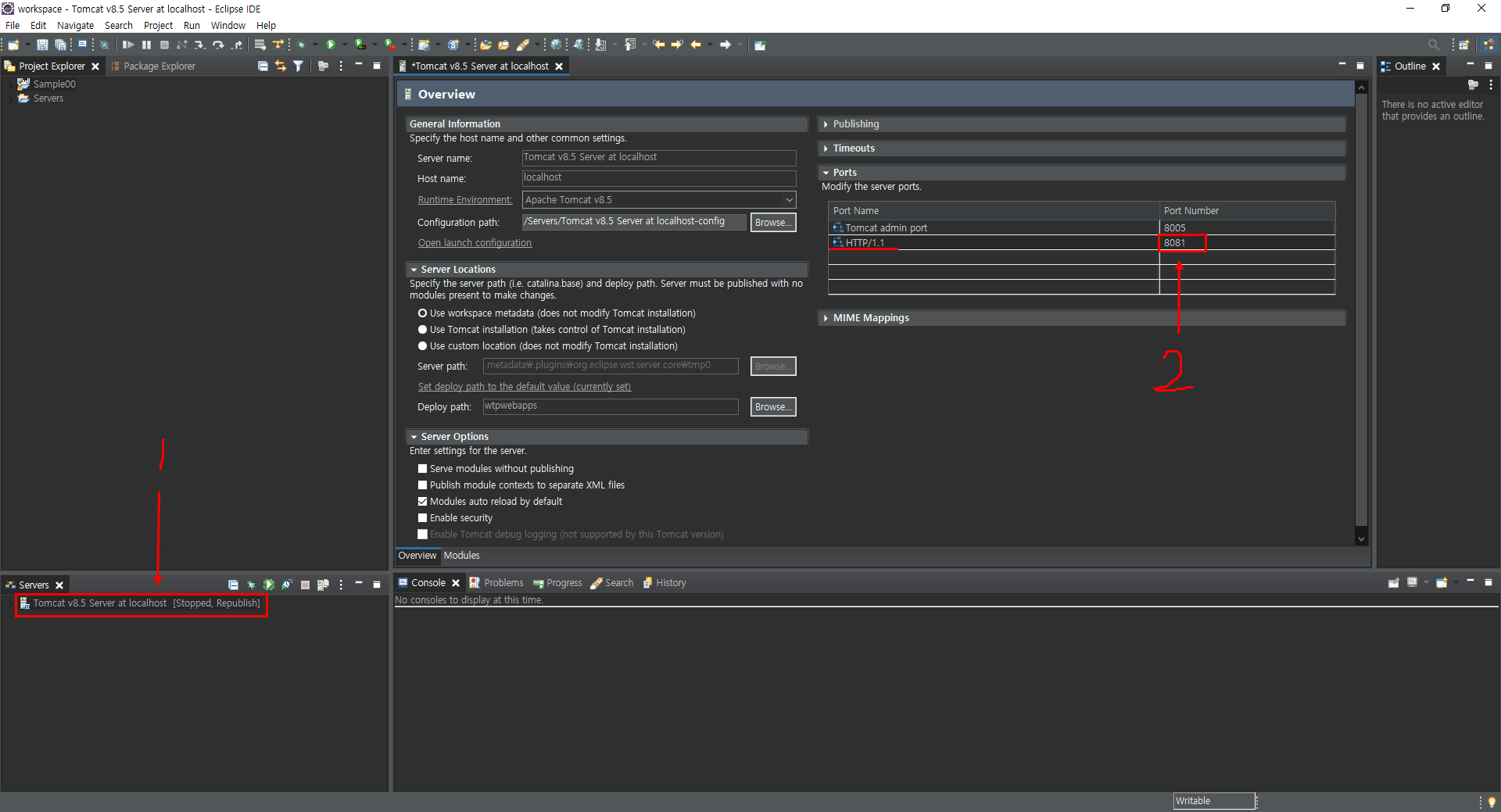The image size is (1501, 812).
Task: Click the Host name field containing localhost
Action: click(659, 178)
